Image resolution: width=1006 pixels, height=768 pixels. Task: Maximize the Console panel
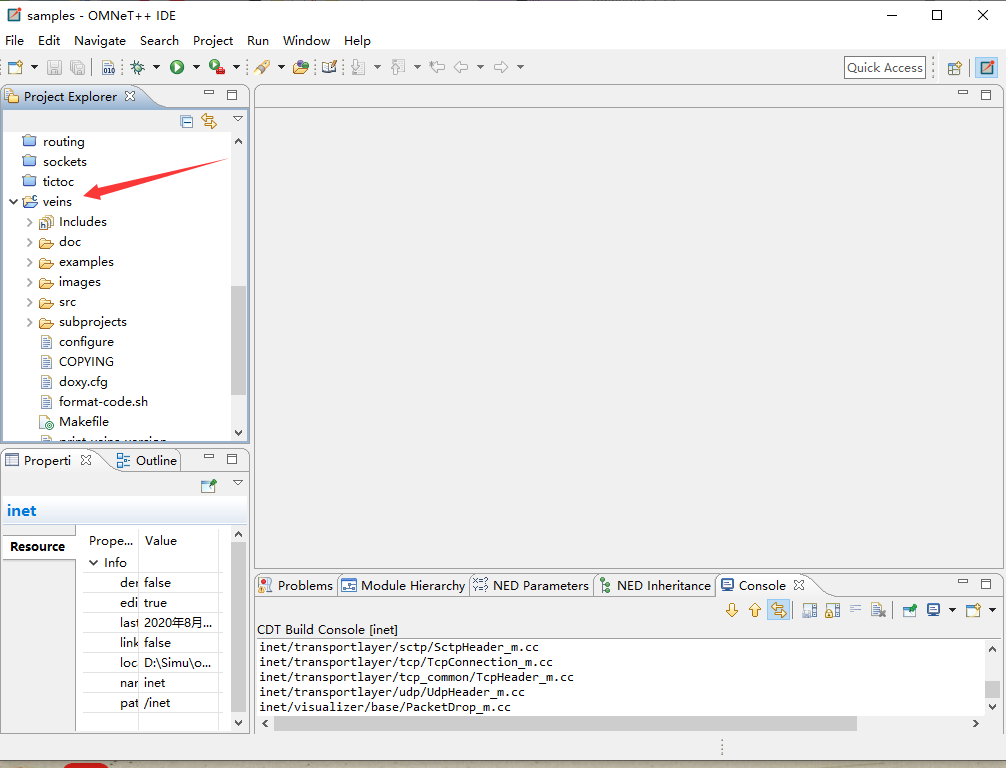click(x=986, y=584)
